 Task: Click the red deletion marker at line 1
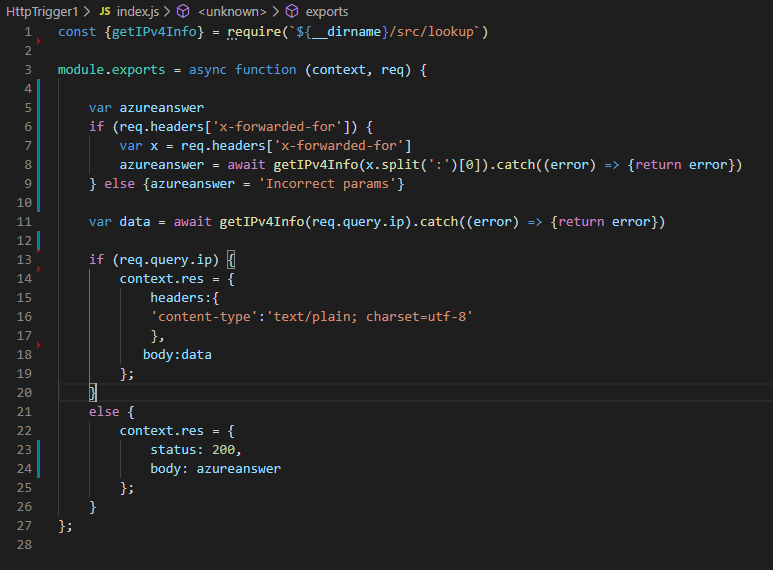tap(40, 41)
